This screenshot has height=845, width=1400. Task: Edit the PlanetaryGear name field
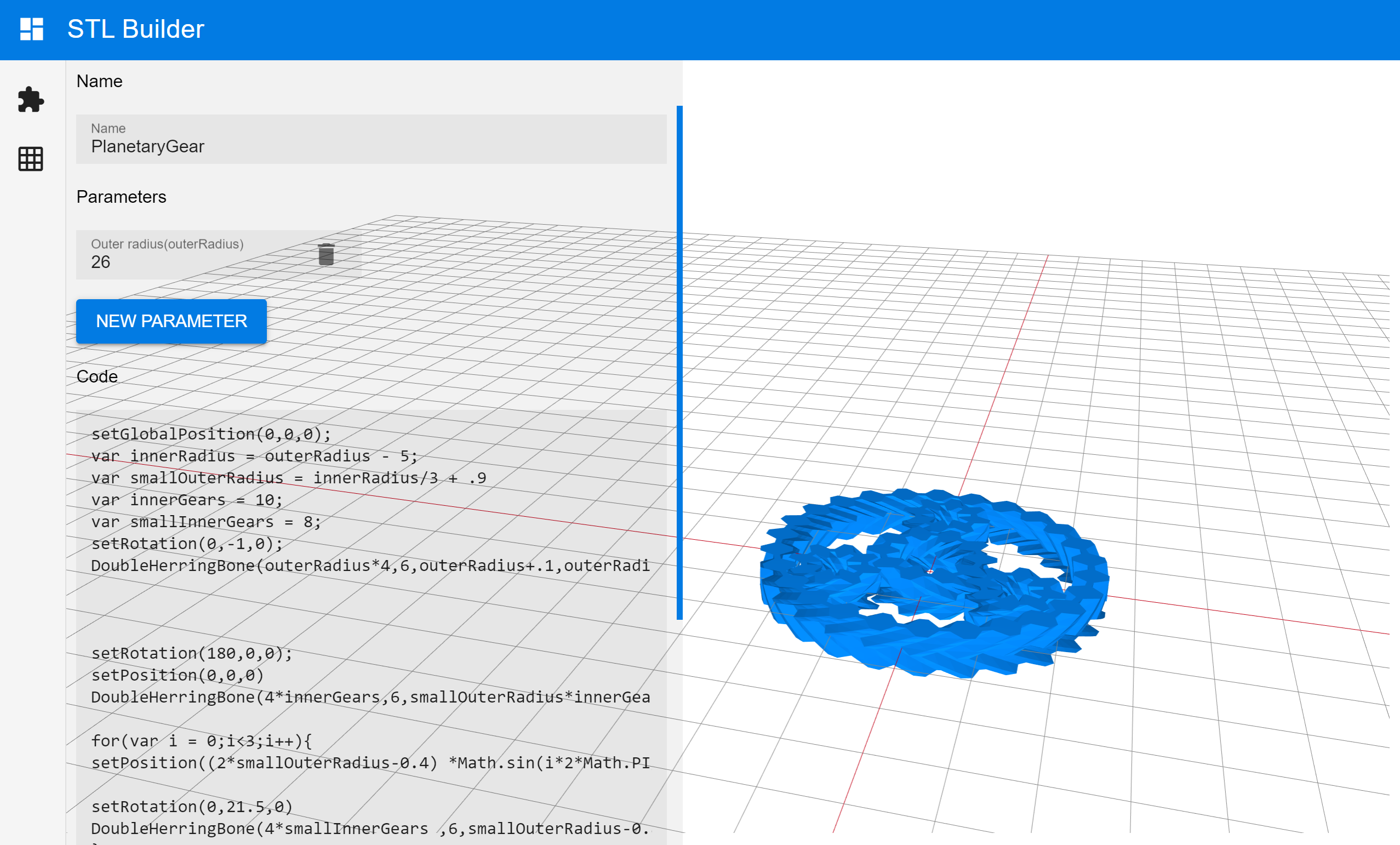tap(371, 139)
